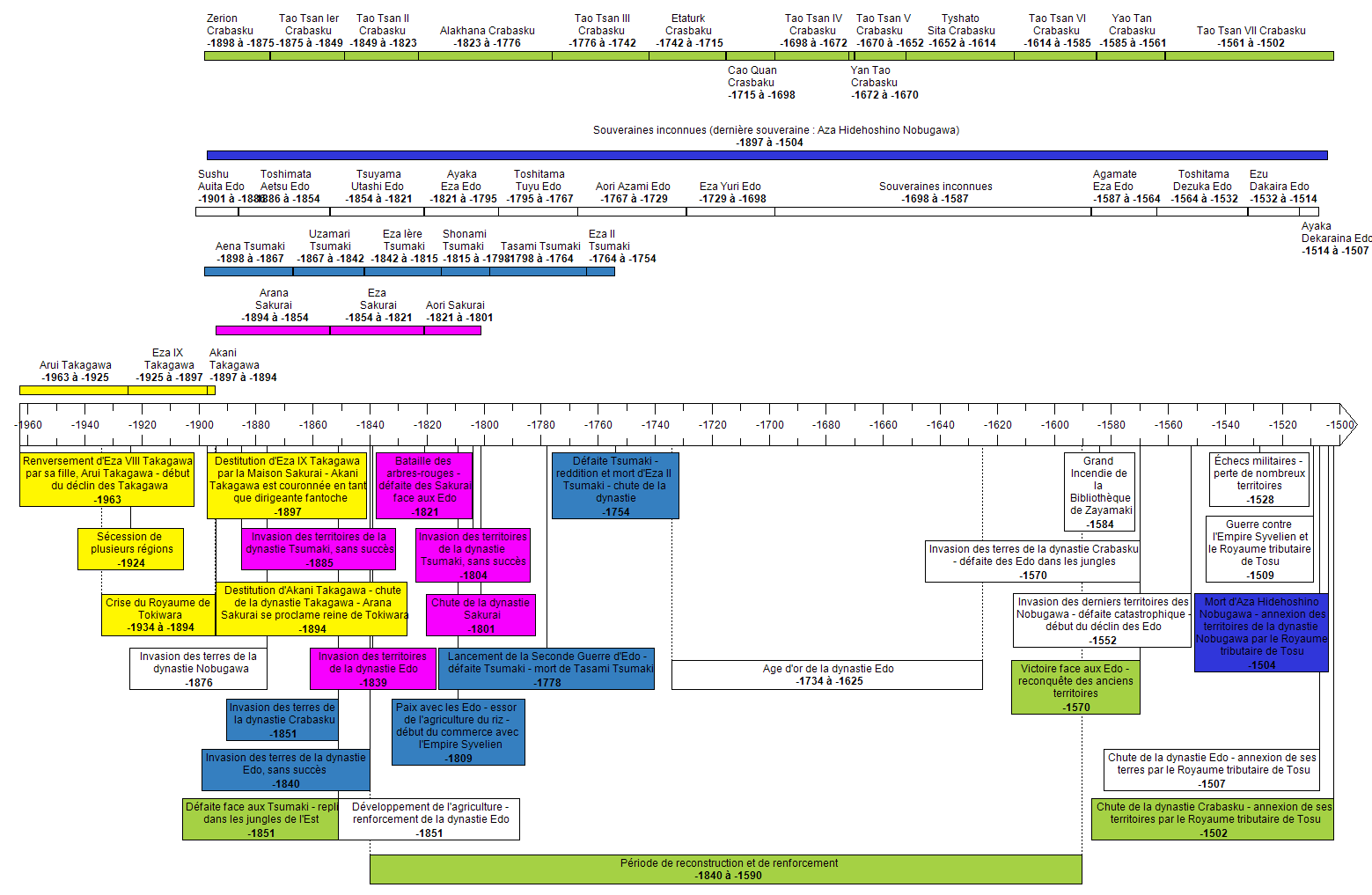Select the blue Souveraines inconnues Nobugawa bar

point(767,155)
